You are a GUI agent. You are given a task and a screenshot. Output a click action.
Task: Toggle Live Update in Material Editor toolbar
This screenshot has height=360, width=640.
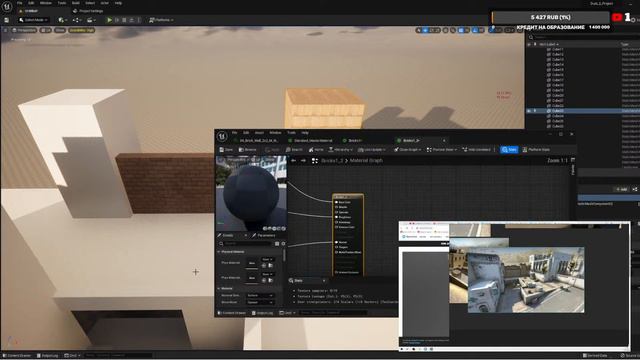tap(371, 150)
